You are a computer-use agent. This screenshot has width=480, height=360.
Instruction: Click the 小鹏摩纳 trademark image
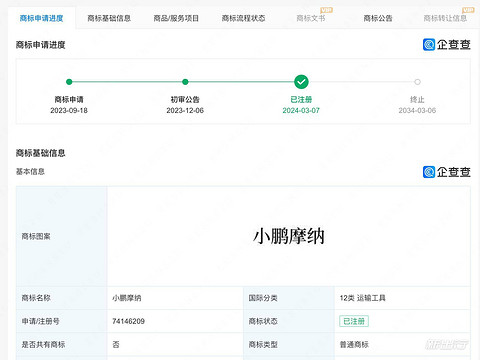tap(289, 236)
